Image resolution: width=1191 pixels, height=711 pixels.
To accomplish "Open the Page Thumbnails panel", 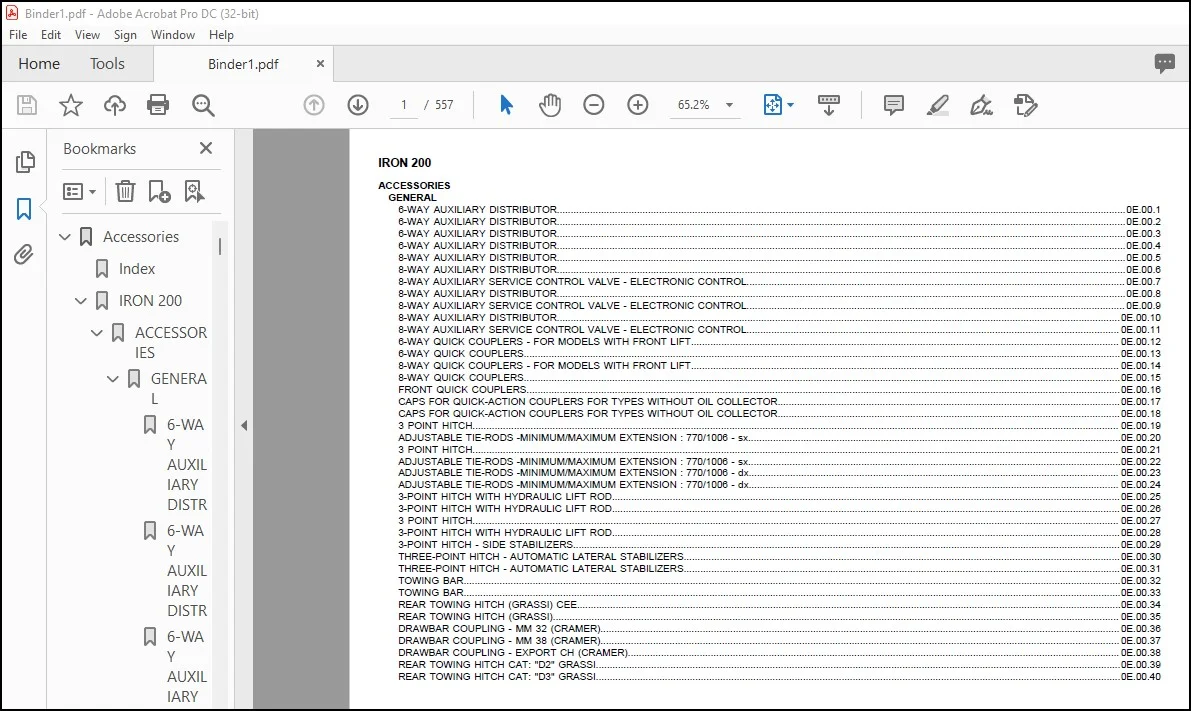I will (x=24, y=162).
